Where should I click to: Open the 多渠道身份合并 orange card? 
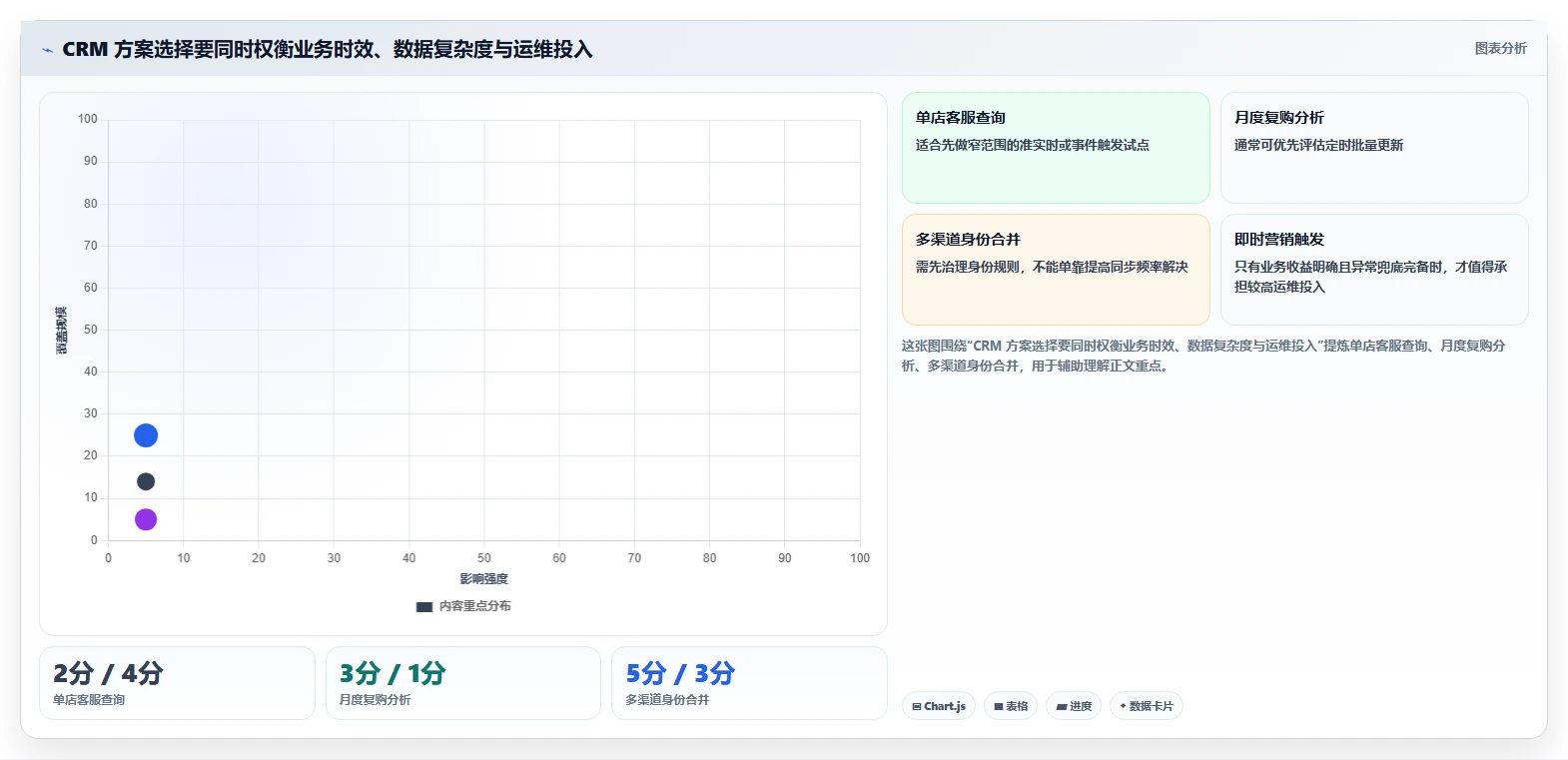(1056, 270)
